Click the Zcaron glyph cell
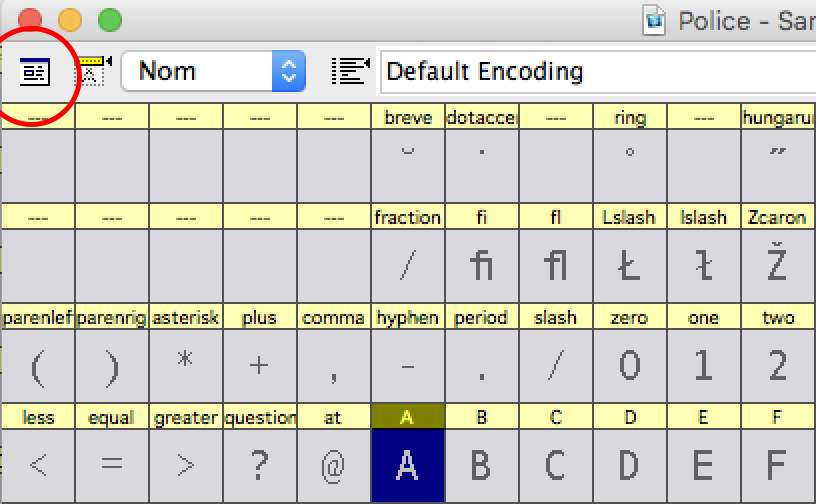This screenshot has width=816, height=504. pyautogui.click(x=778, y=266)
